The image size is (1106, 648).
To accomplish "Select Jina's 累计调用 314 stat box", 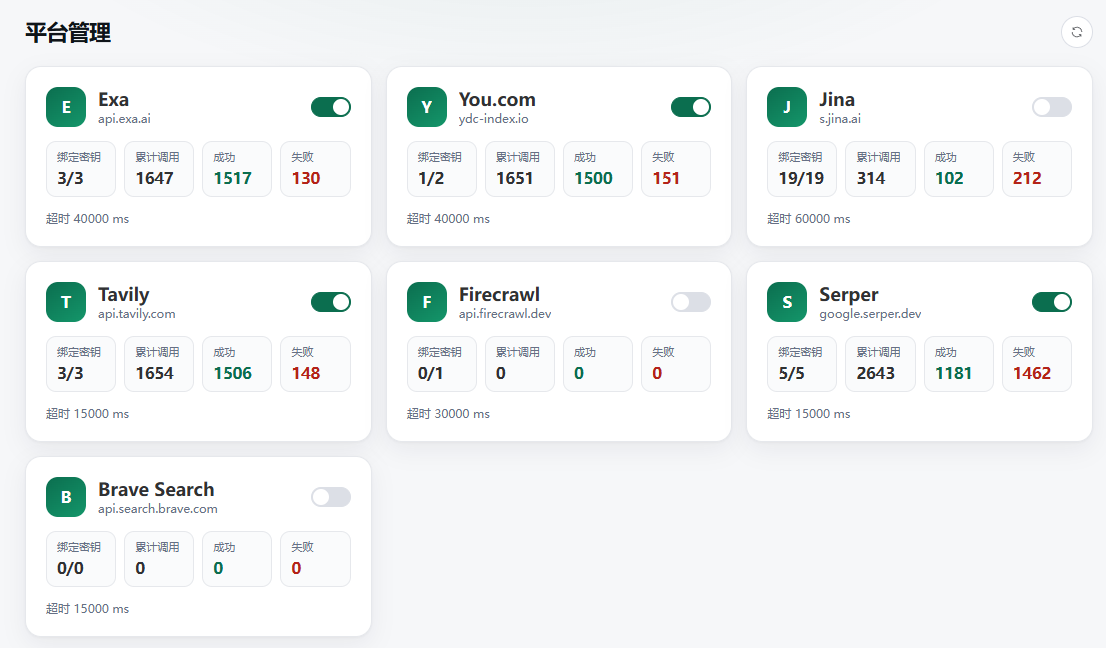I will point(880,169).
